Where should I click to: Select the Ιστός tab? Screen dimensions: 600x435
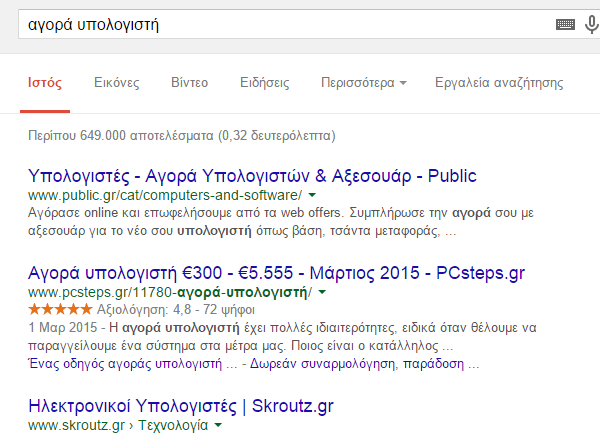(45, 83)
